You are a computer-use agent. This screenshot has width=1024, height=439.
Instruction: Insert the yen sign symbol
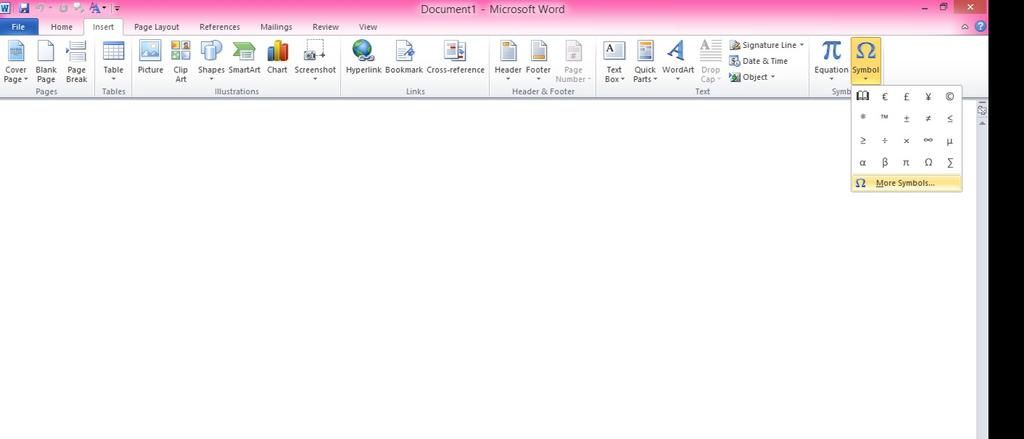[928, 97]
